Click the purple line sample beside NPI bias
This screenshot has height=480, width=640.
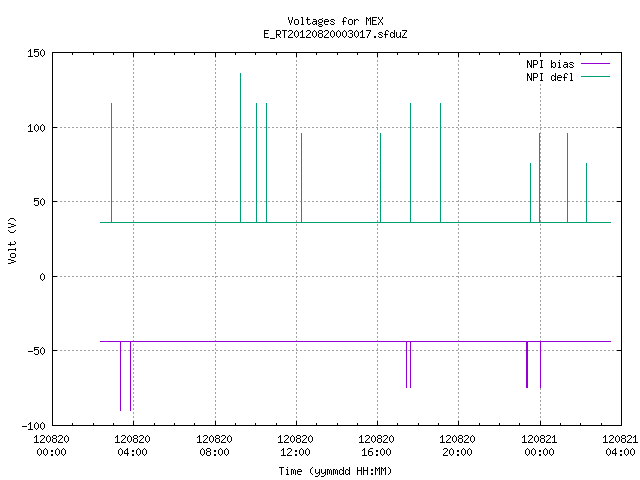tap(595, 64)
